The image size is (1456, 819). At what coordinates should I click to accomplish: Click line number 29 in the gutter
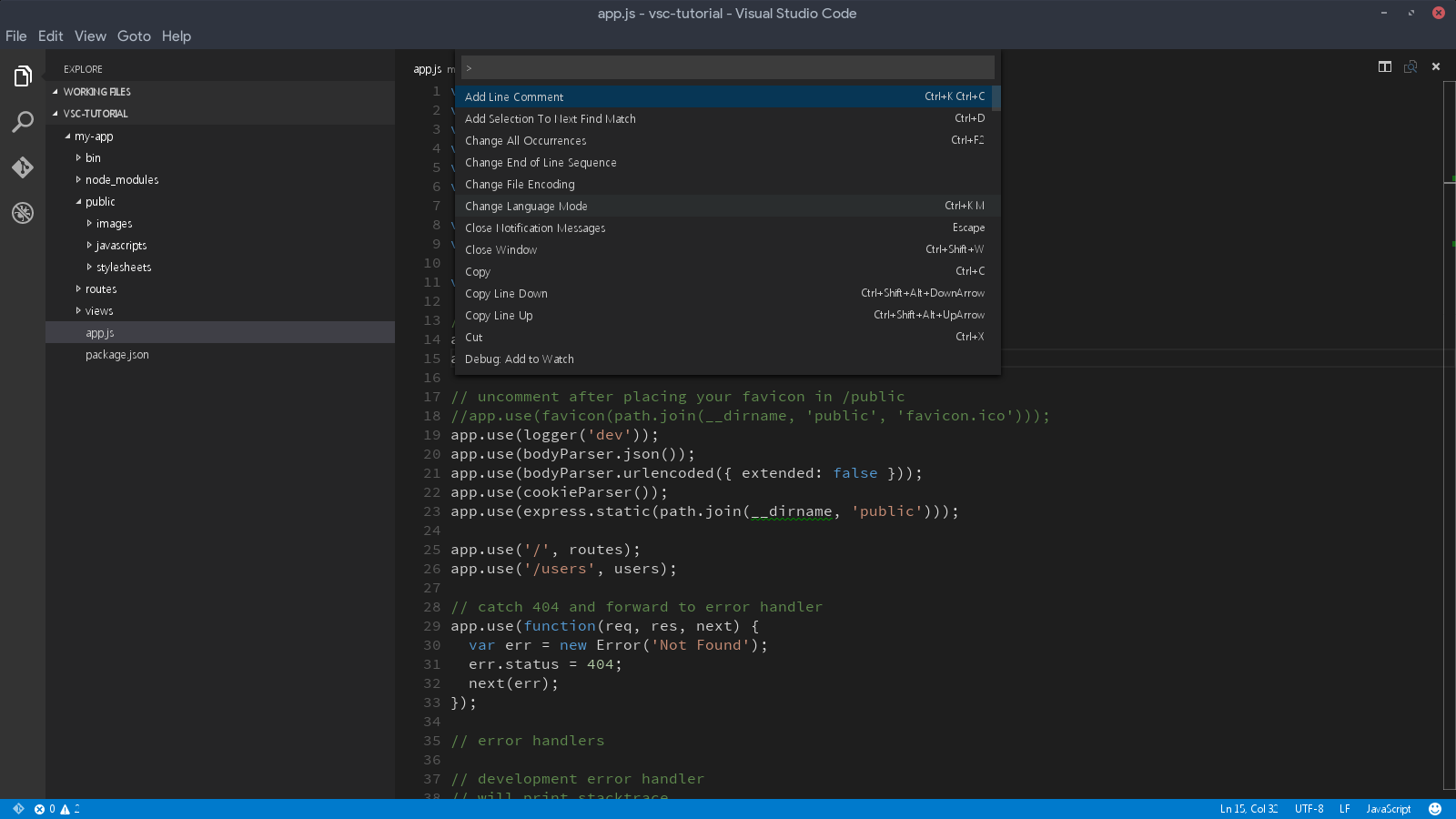click(432, 626)
